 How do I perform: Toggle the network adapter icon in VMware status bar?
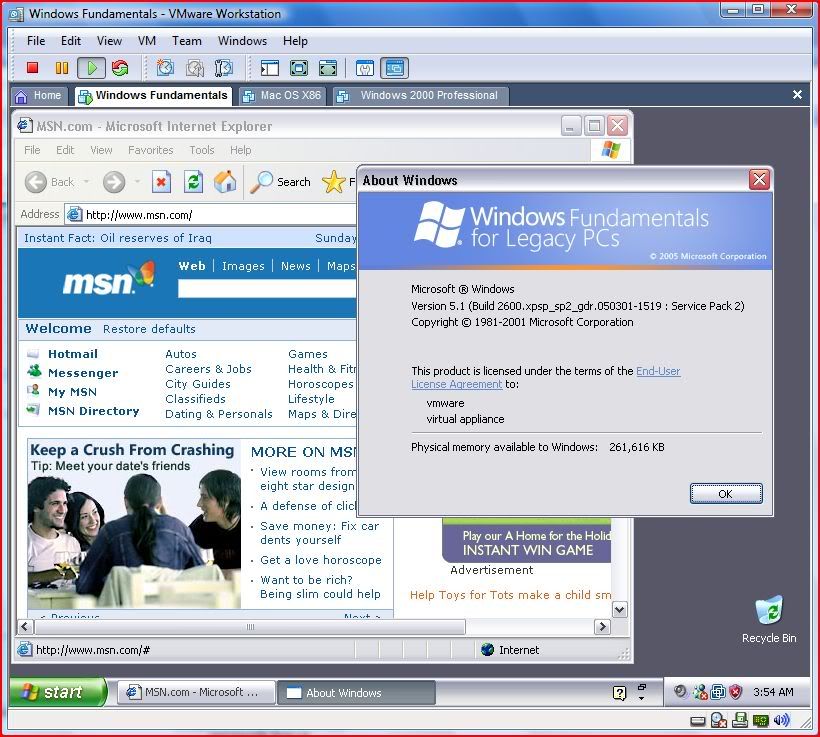[740, 720]
